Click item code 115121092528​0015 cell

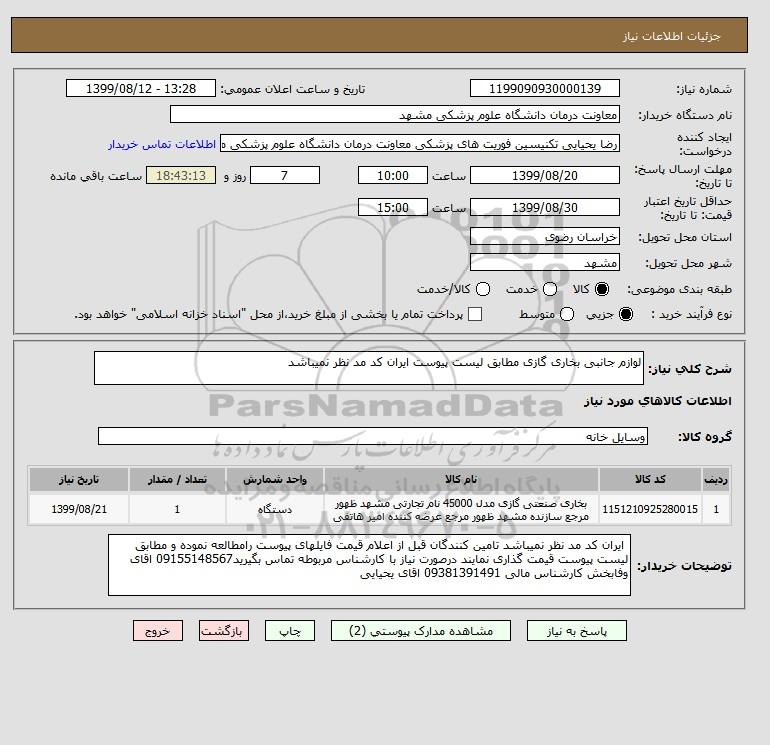point(650,509)
